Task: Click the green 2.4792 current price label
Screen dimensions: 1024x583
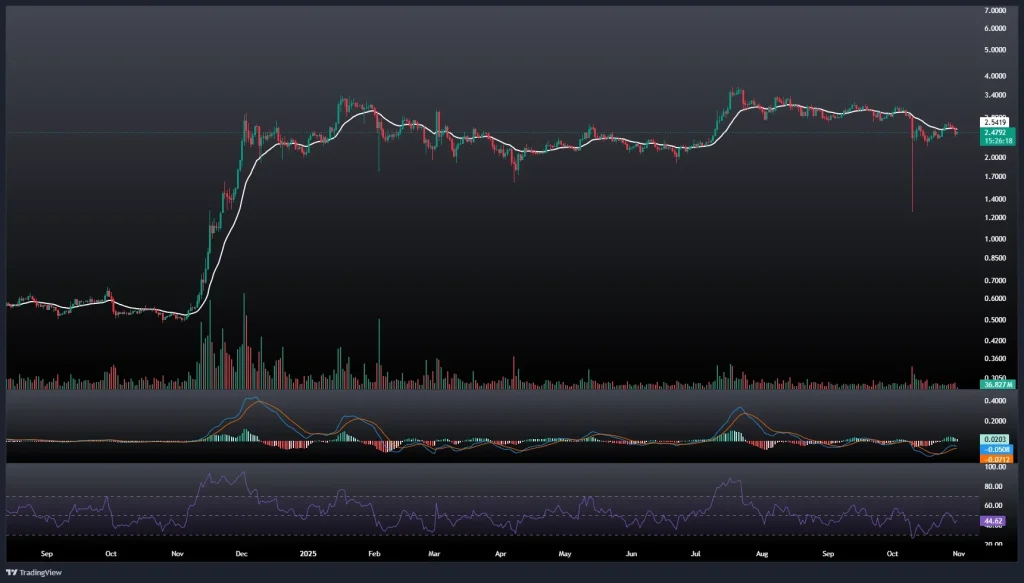Action: coord(966,132)
